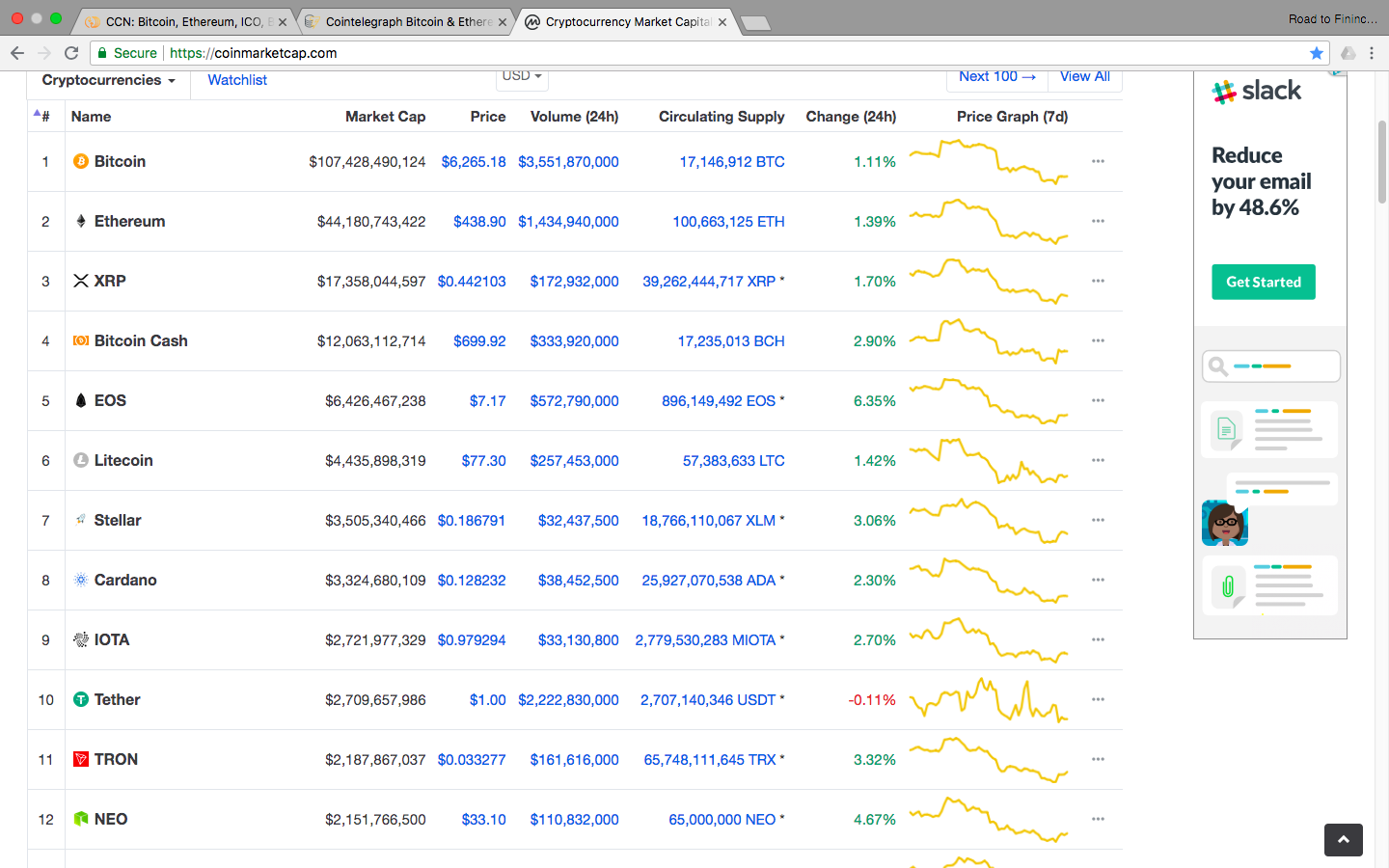Screen dimensions: 1389x868
Task: Open the Ethereum name link
Action: point(129,221)
